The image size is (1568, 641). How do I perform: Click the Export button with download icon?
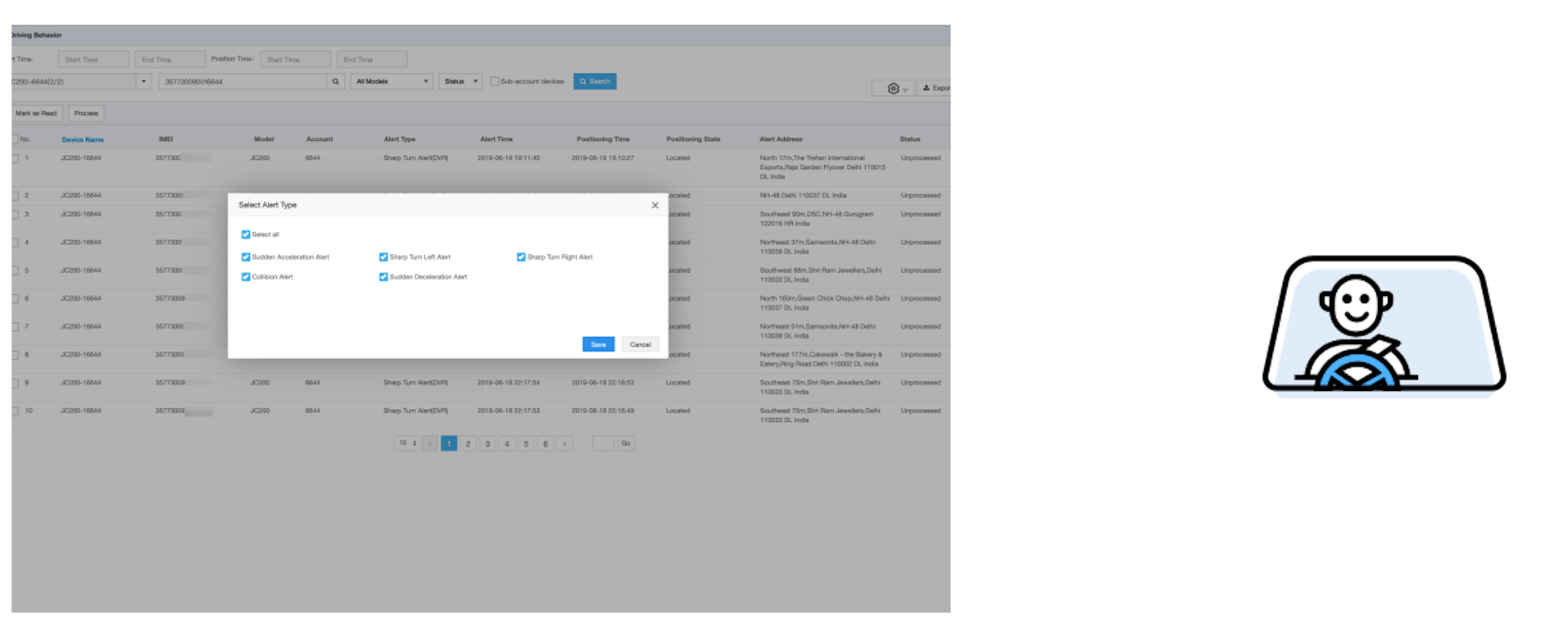click(x=935, y=88)
